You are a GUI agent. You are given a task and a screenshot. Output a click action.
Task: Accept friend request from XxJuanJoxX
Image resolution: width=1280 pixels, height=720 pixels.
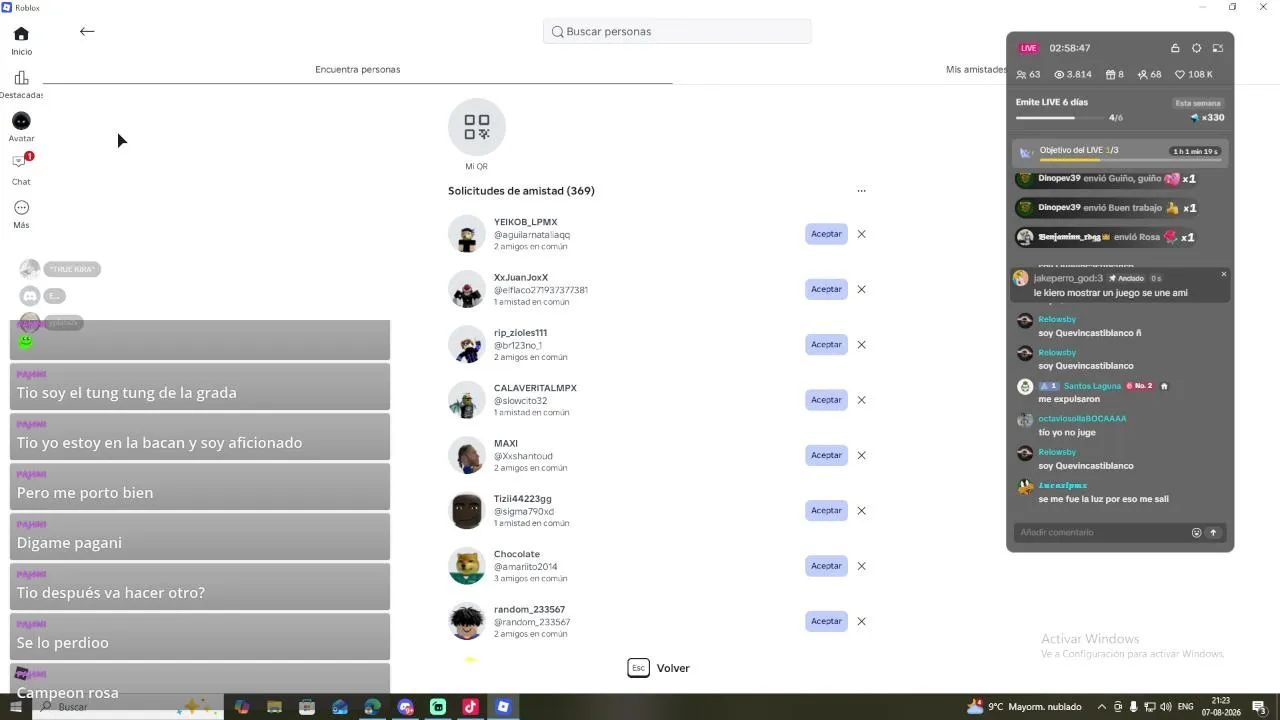click(x=826, y=289)
